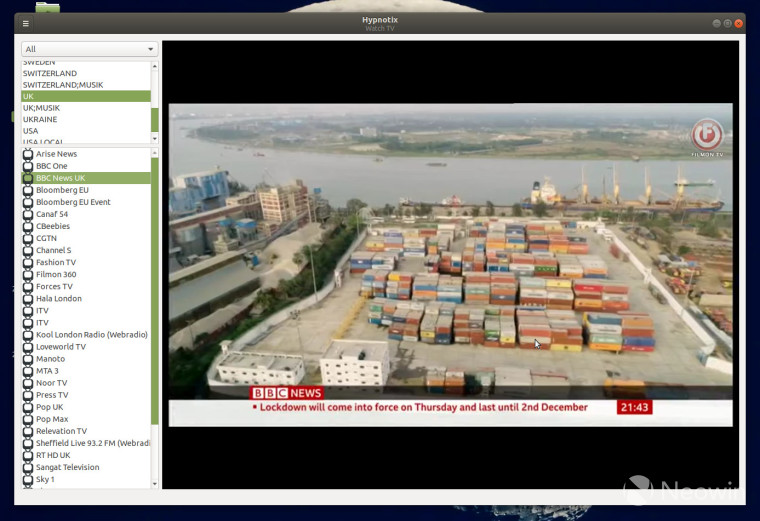760x521 pixels.
Task: Click the TV icon beside Noor TV
Action: [28, 383]
